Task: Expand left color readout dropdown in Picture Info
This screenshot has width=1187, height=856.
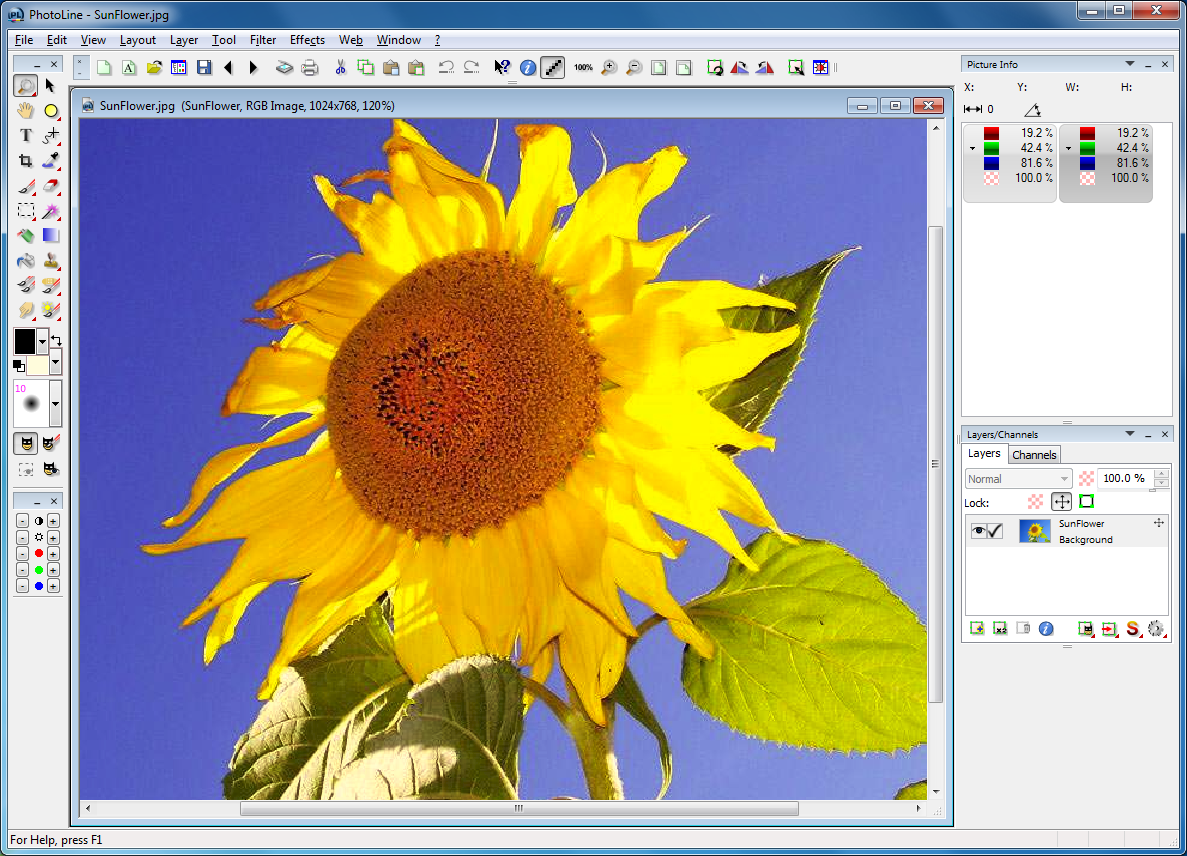Action: click(x=972, y=148)
